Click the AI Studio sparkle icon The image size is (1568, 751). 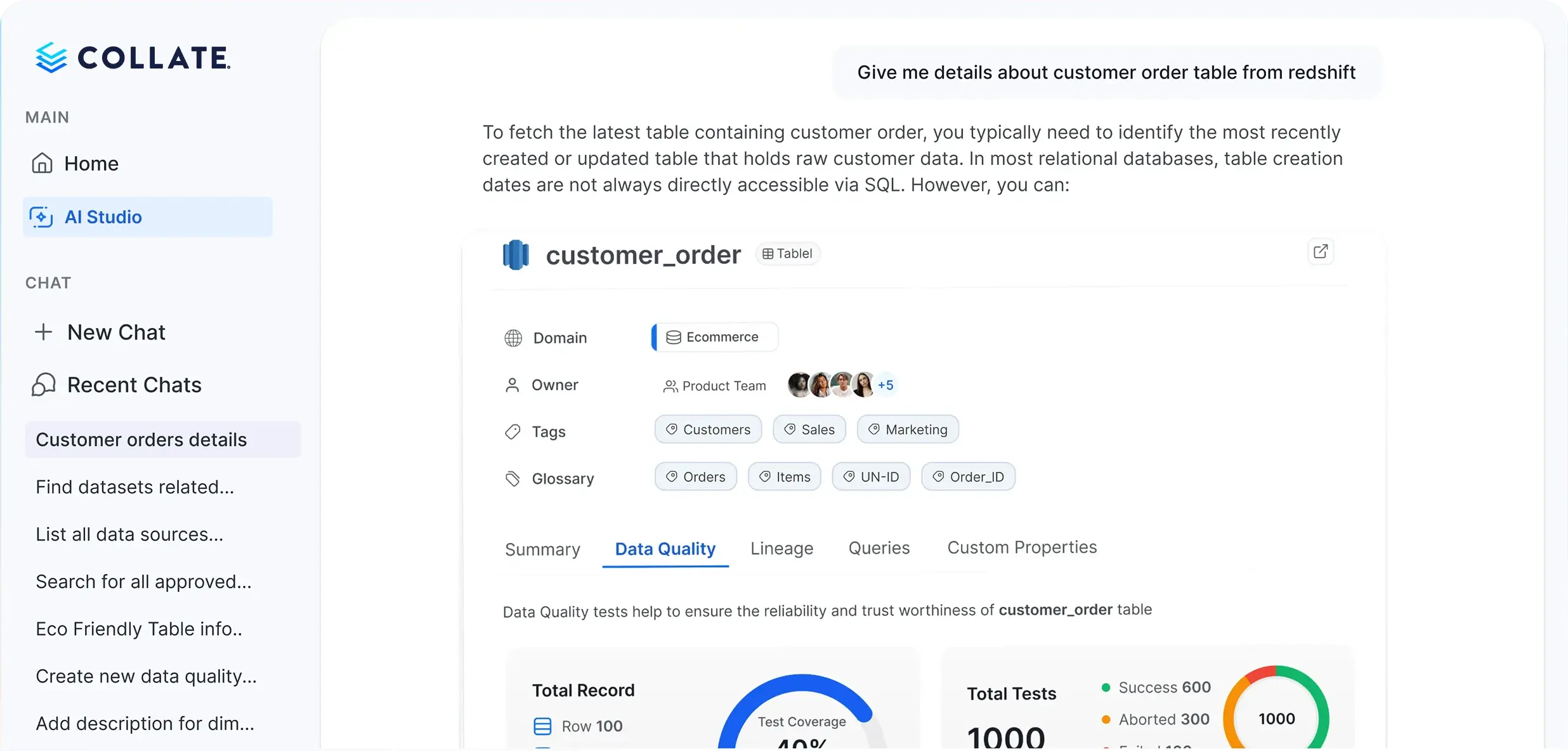tap(41, 217)
